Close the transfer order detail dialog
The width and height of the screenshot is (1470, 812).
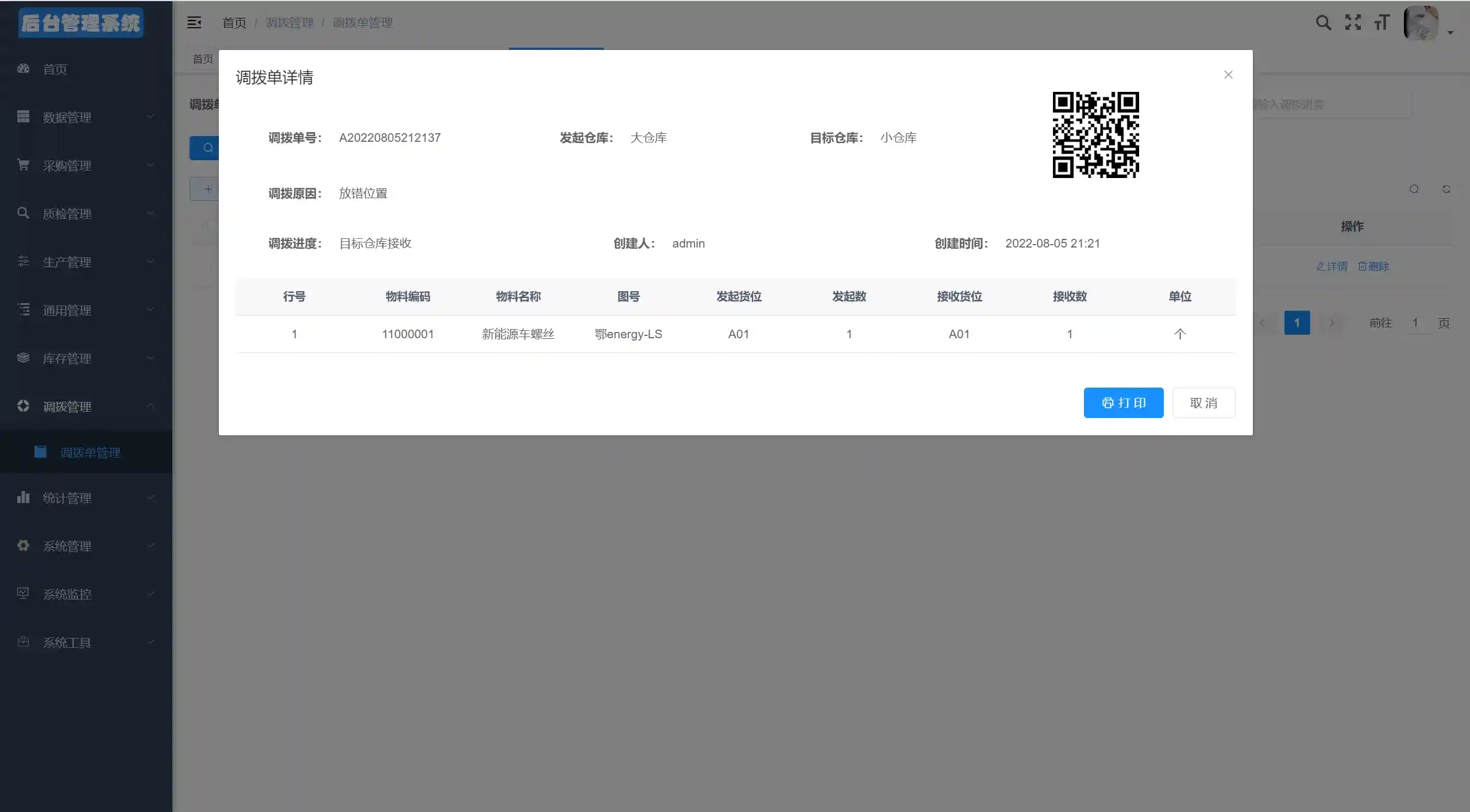click(1228, 75)
